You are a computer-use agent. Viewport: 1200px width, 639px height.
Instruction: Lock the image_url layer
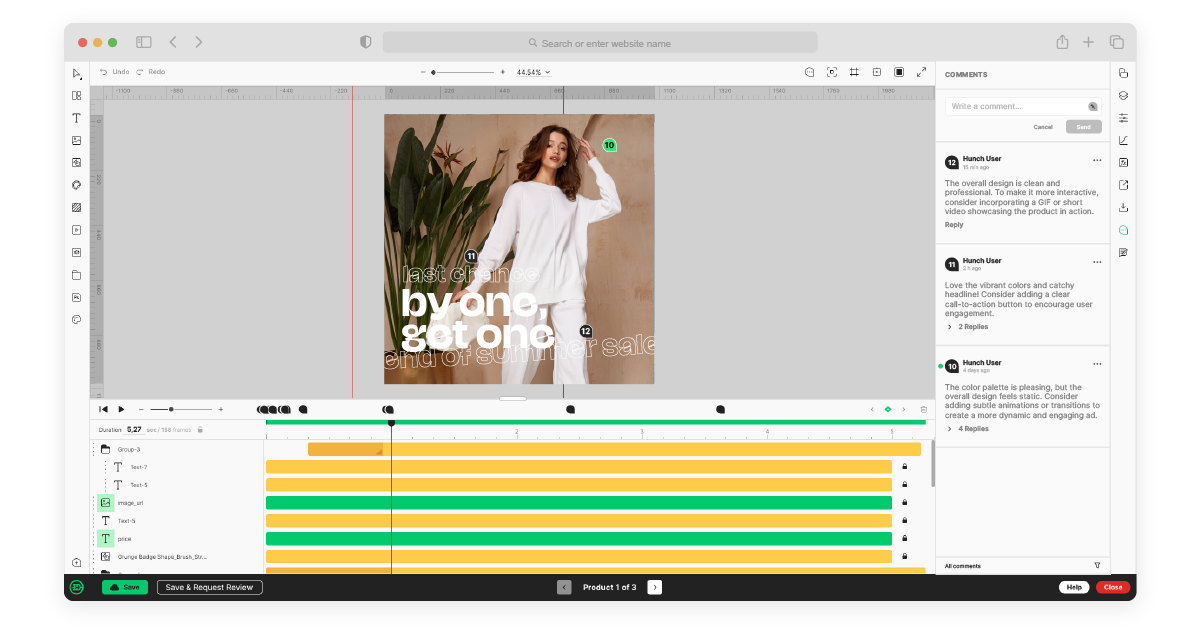[905, 502]
